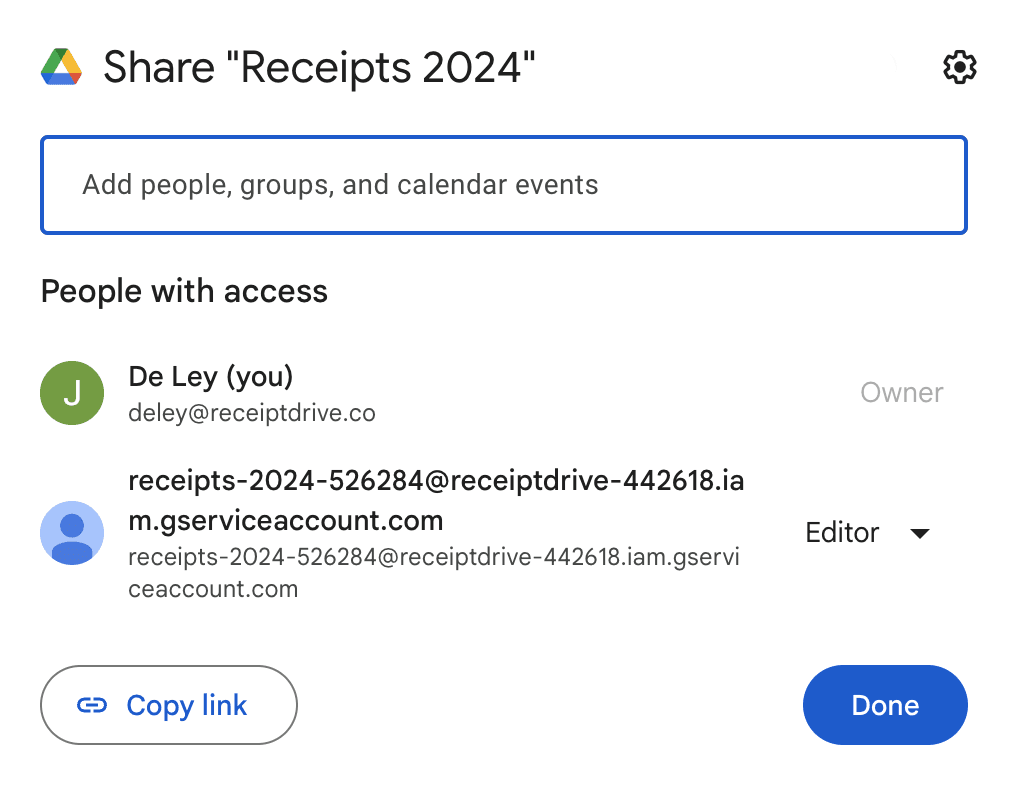
Task: Click the gray service account email subtitle
Action: (432, 573)
